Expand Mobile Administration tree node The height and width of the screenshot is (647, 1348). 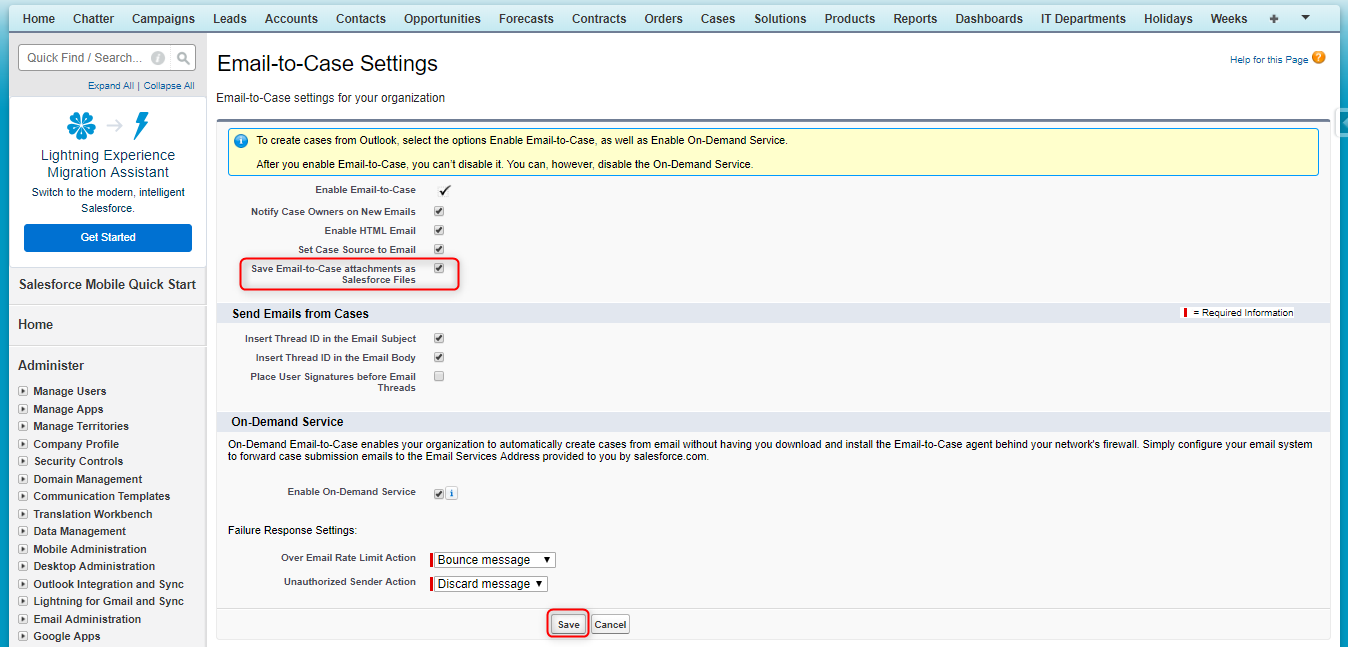point(23,549)
